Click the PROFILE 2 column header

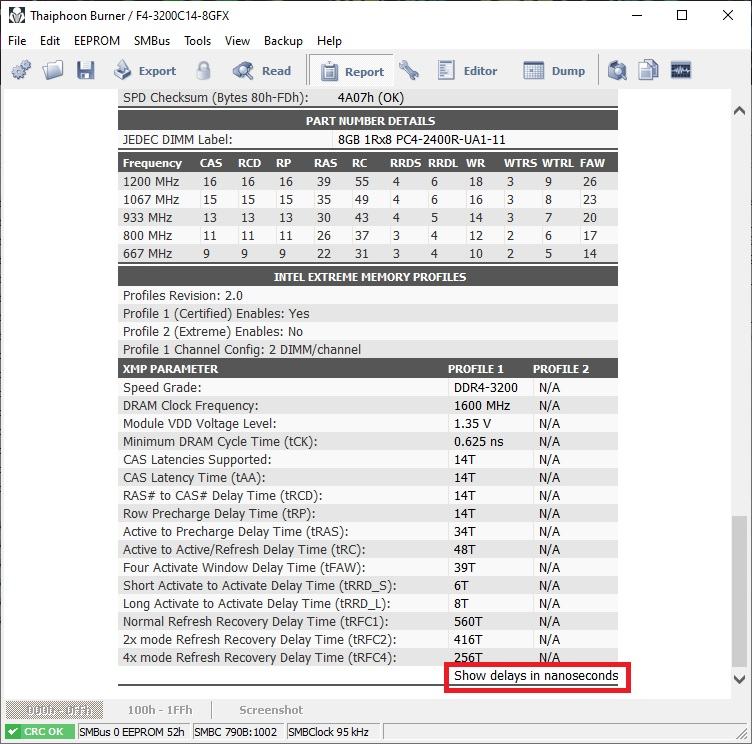click(x=561, y=369)
